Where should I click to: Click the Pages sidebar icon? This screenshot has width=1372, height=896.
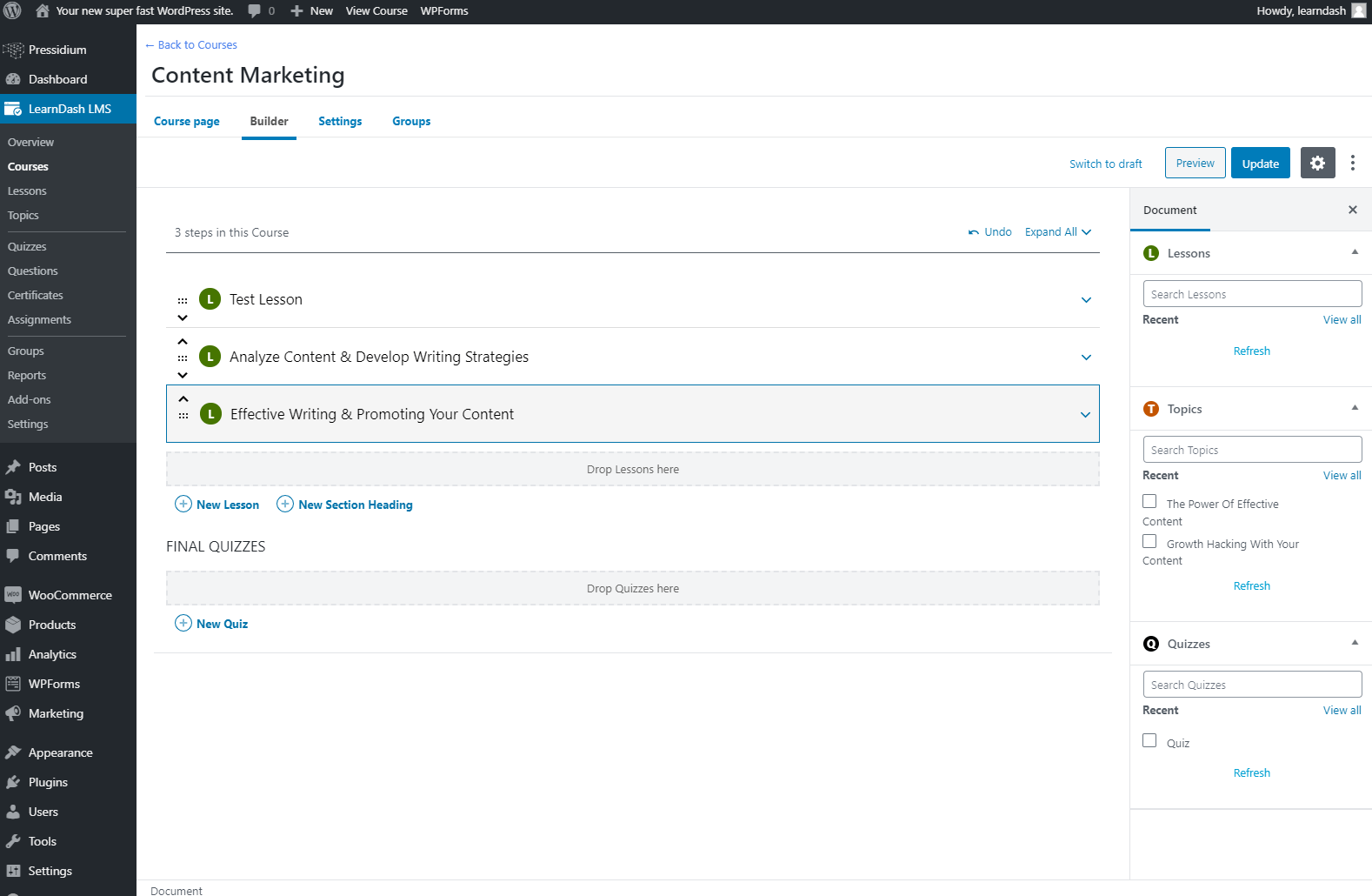tap(13, 526)
